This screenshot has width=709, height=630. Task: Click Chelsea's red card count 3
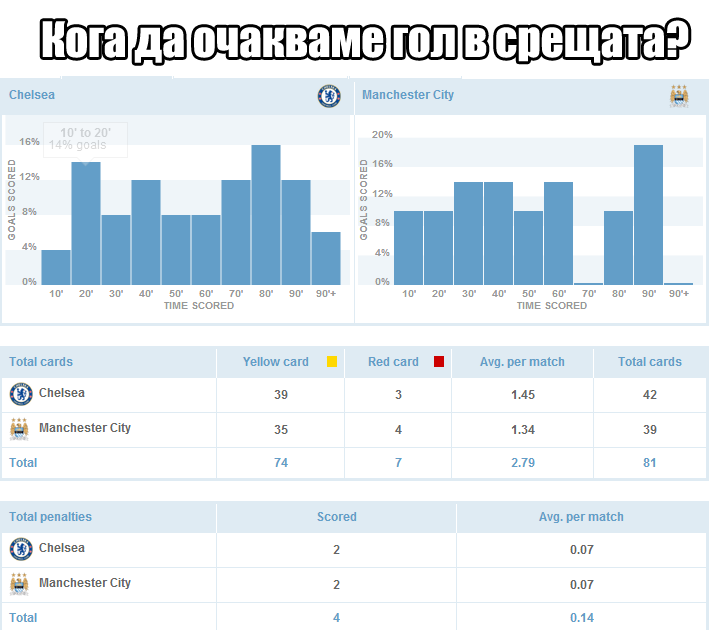coord(398,394)
